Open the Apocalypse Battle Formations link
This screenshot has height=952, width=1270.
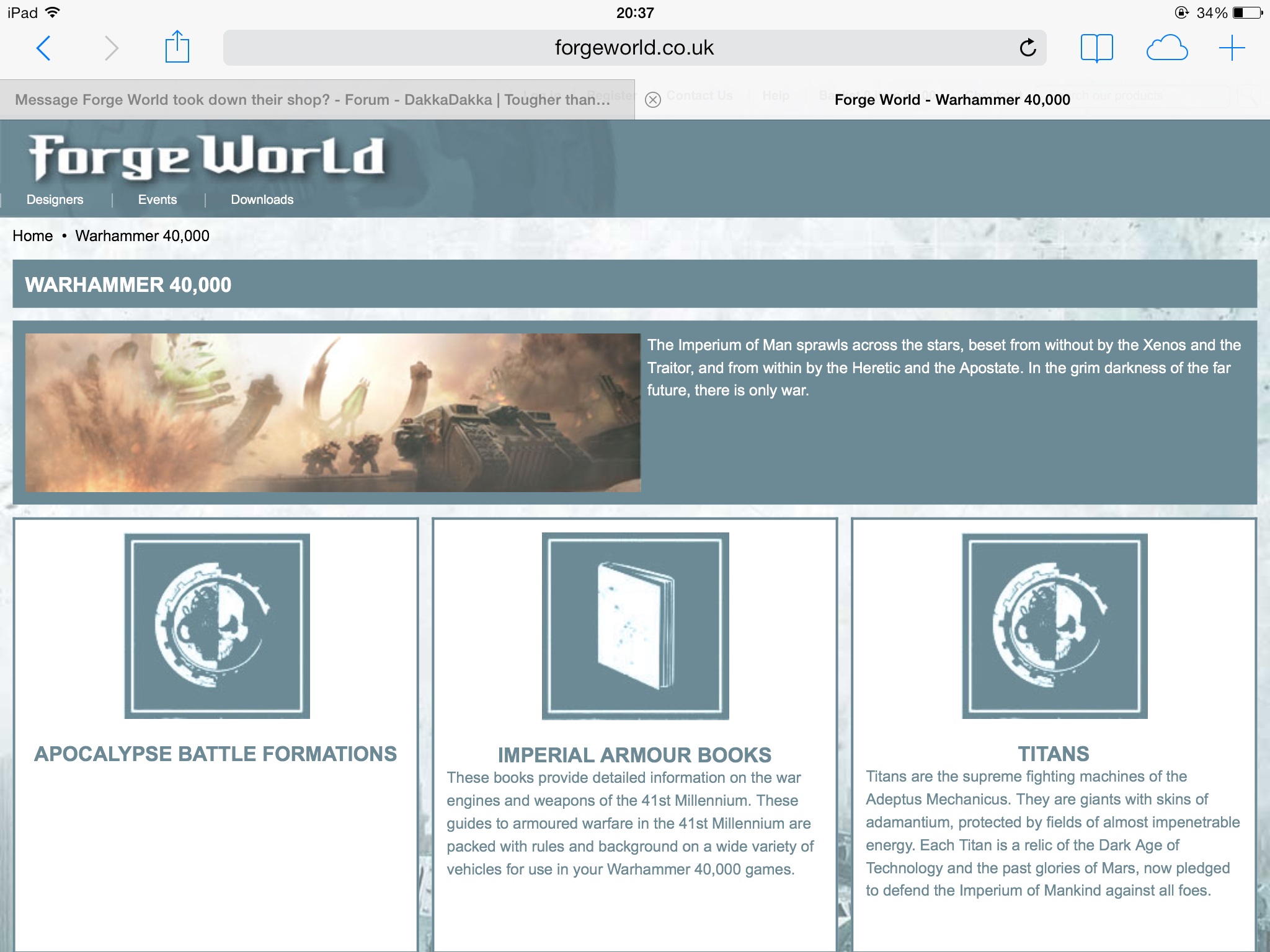point(216,754)
